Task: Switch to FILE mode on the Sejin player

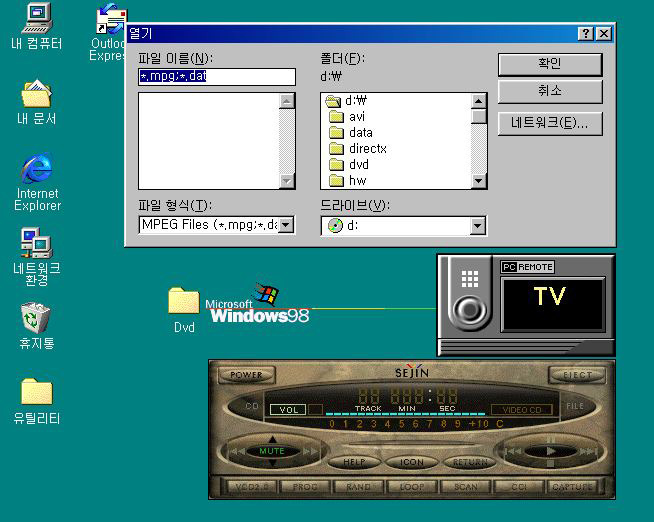Action: coord(574,406)
